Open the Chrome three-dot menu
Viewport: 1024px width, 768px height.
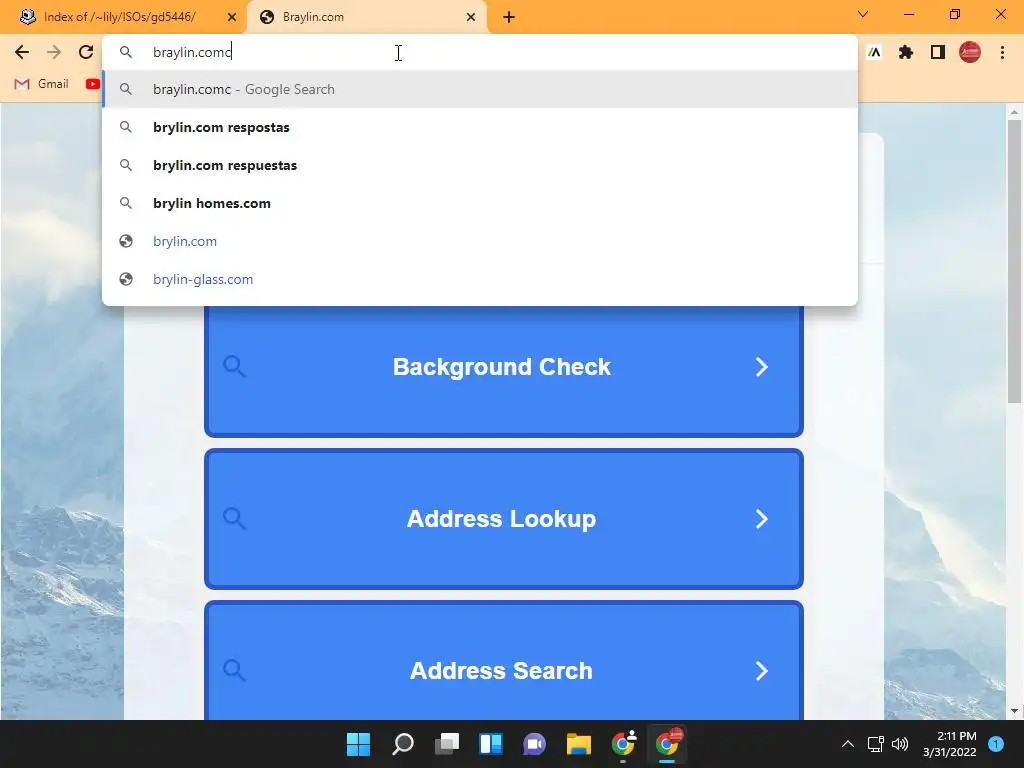(x=1002, y=52)
